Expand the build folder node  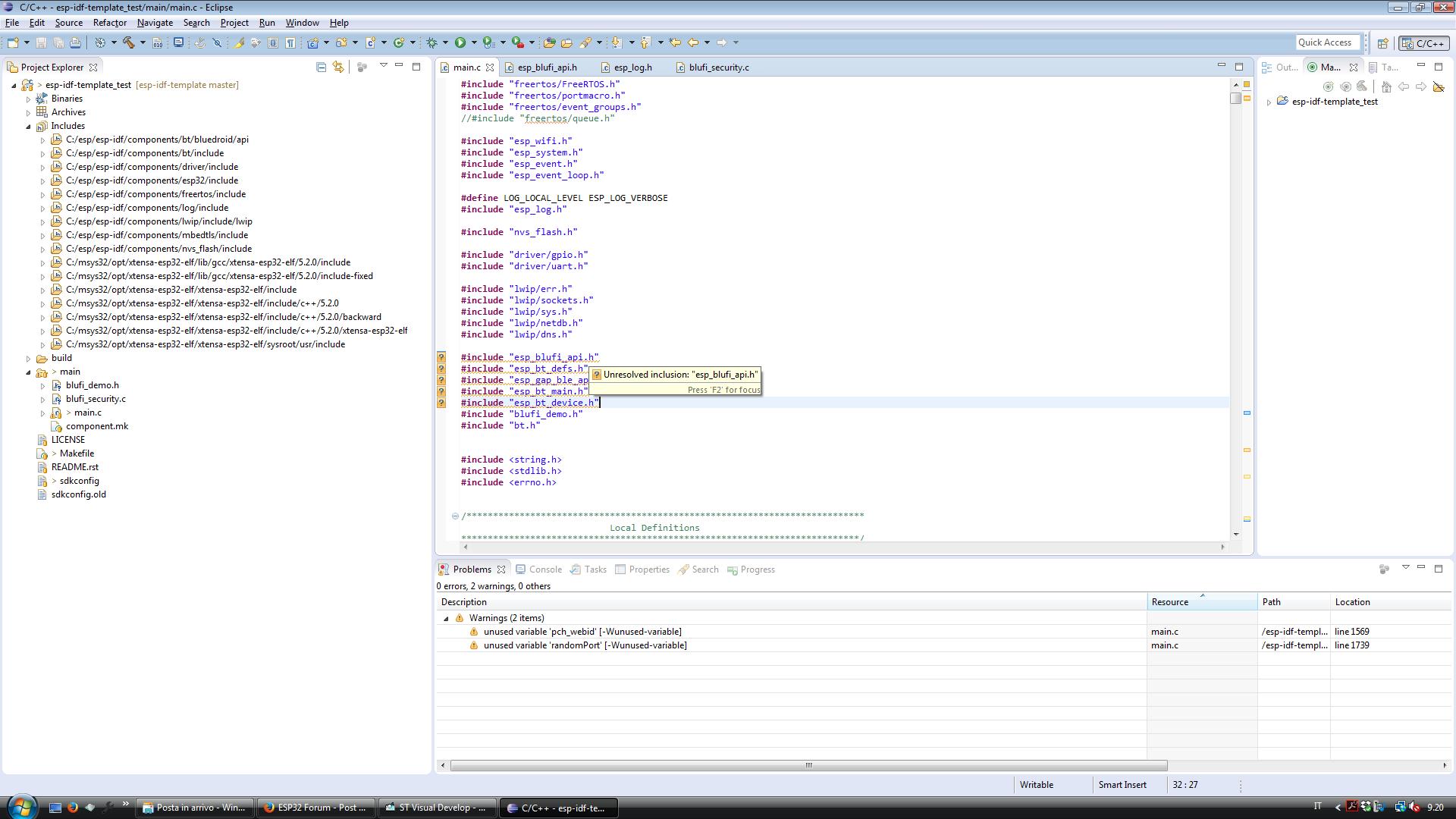(29, 358)
